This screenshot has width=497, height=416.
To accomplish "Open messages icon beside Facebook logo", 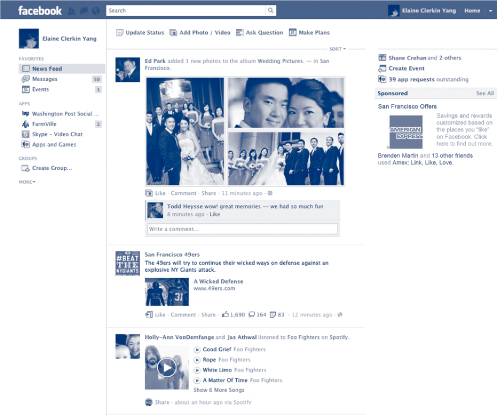I will coord(84,11).
